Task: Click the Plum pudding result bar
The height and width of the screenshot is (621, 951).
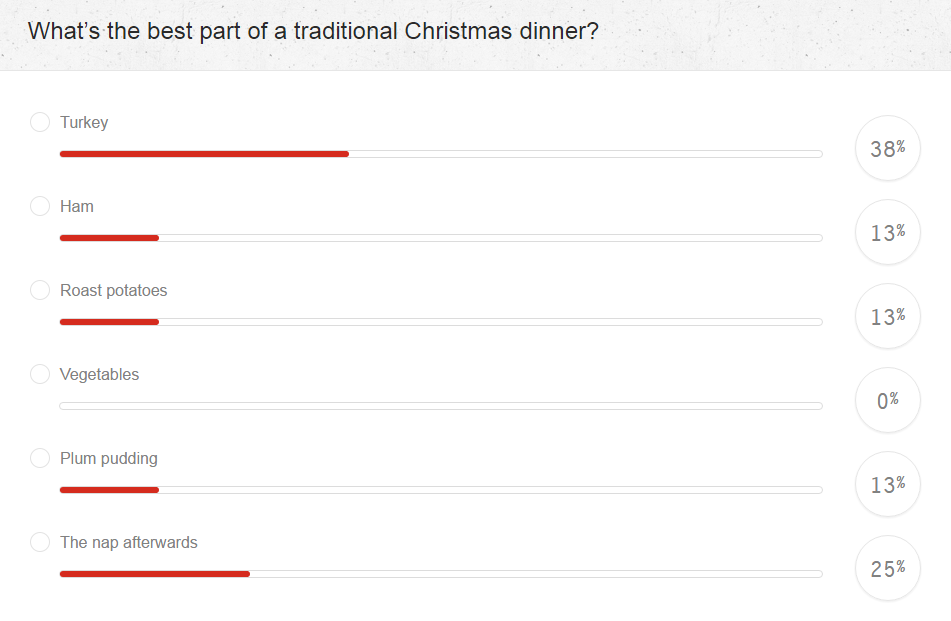Action: (x=440, y=489)
